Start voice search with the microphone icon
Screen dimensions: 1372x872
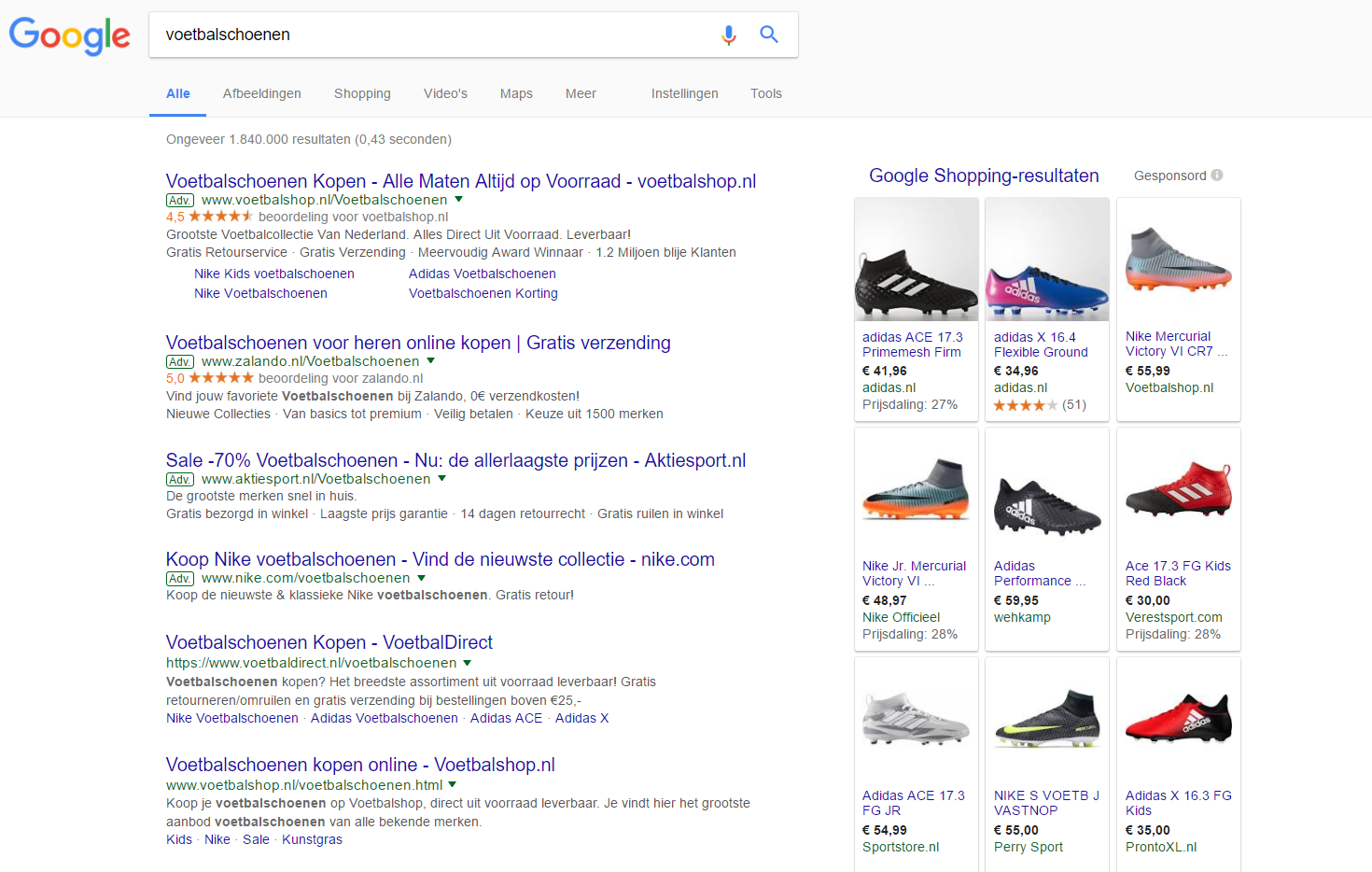729,35
